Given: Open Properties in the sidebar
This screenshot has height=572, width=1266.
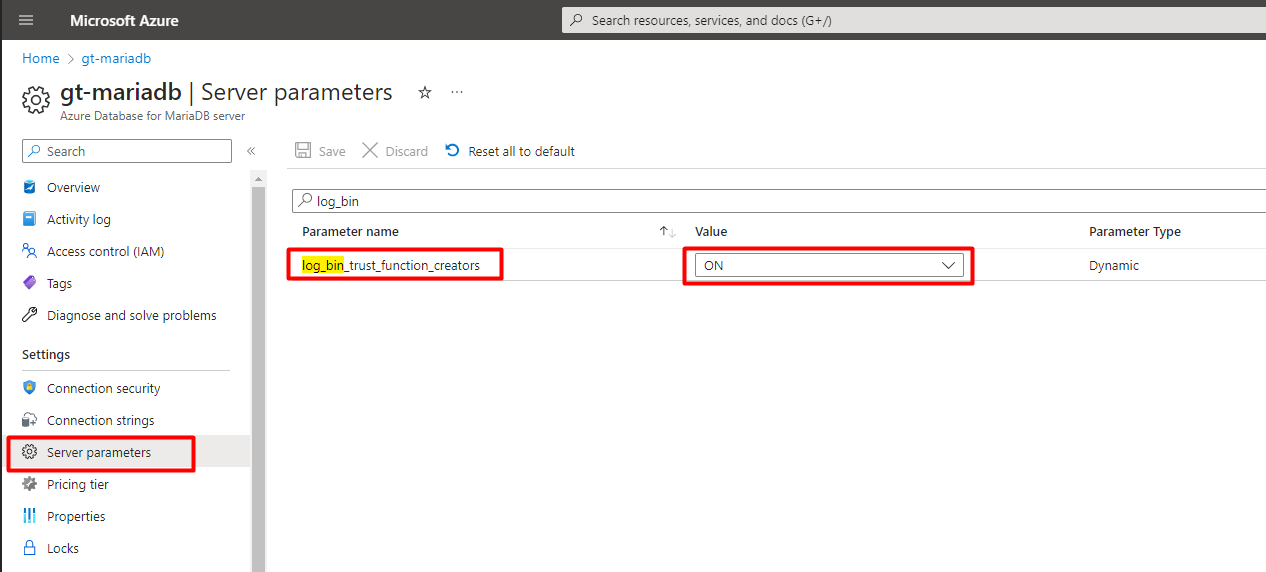Looking at the screenshot, I should click(x=76, y=516).
